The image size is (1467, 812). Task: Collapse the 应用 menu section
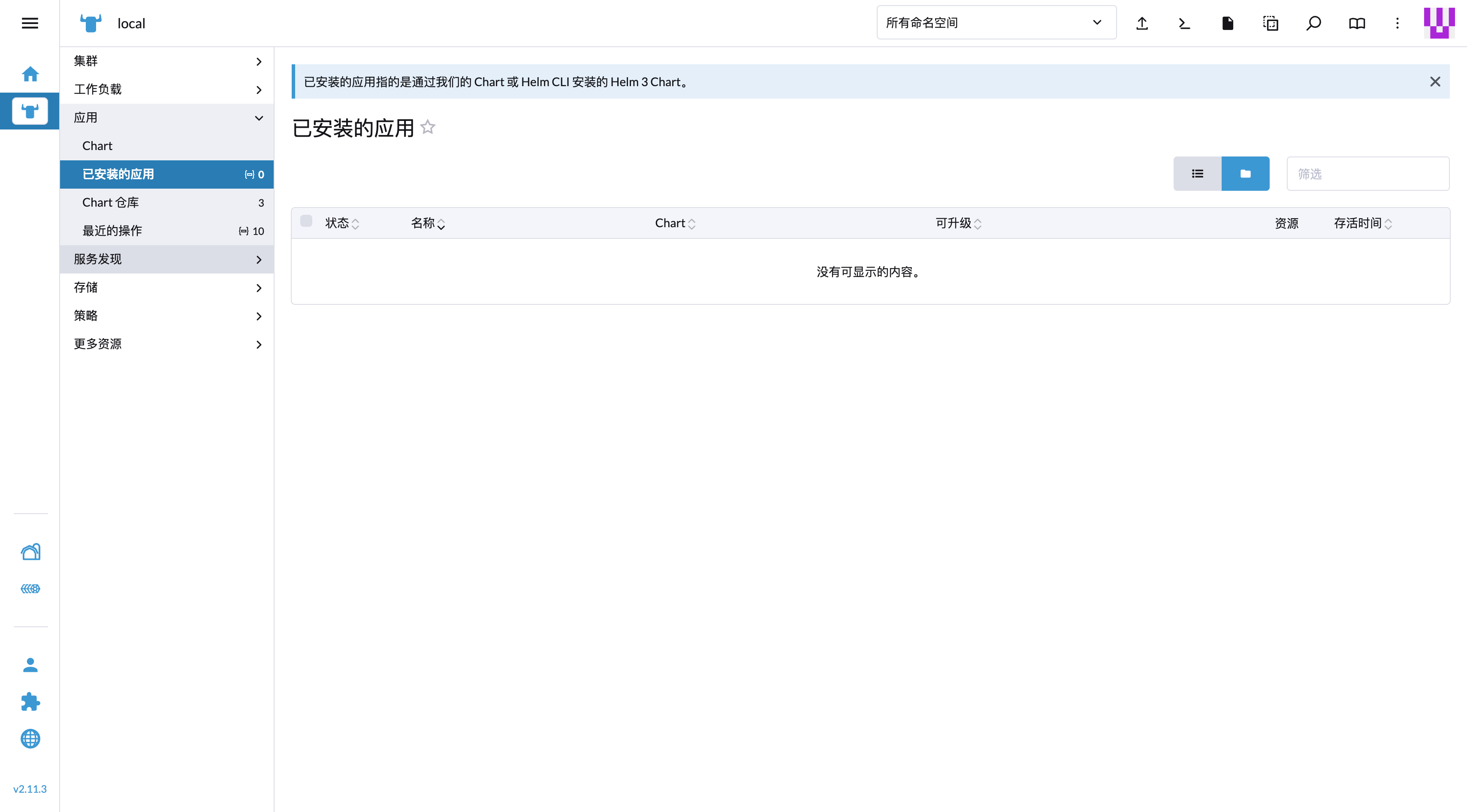[x=167, y=118]
